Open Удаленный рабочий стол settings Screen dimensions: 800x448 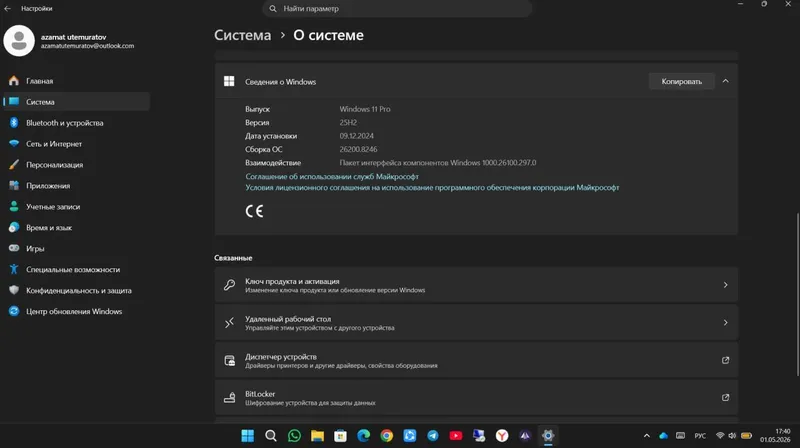[476, 322]
